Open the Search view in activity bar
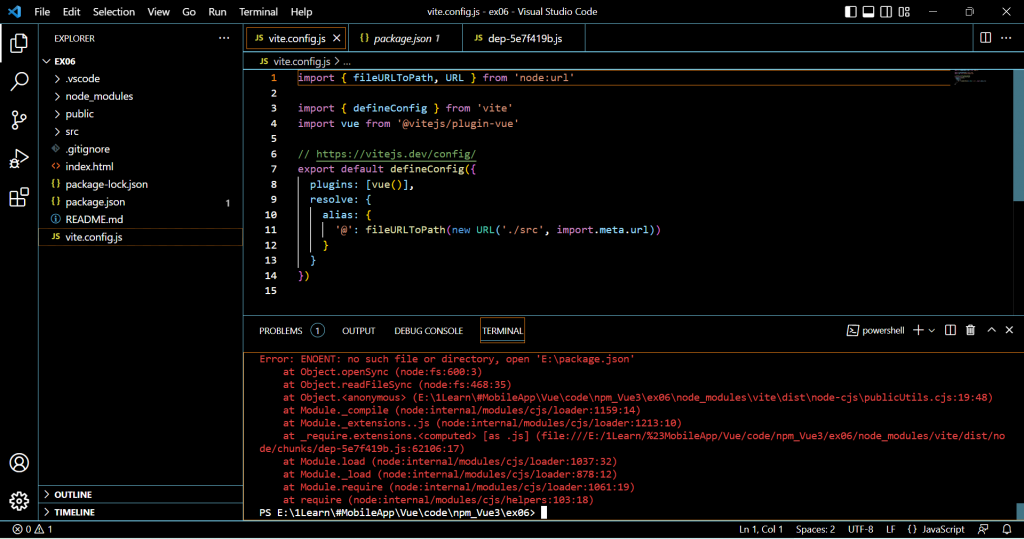1024x539 pixels. (19, 82)
